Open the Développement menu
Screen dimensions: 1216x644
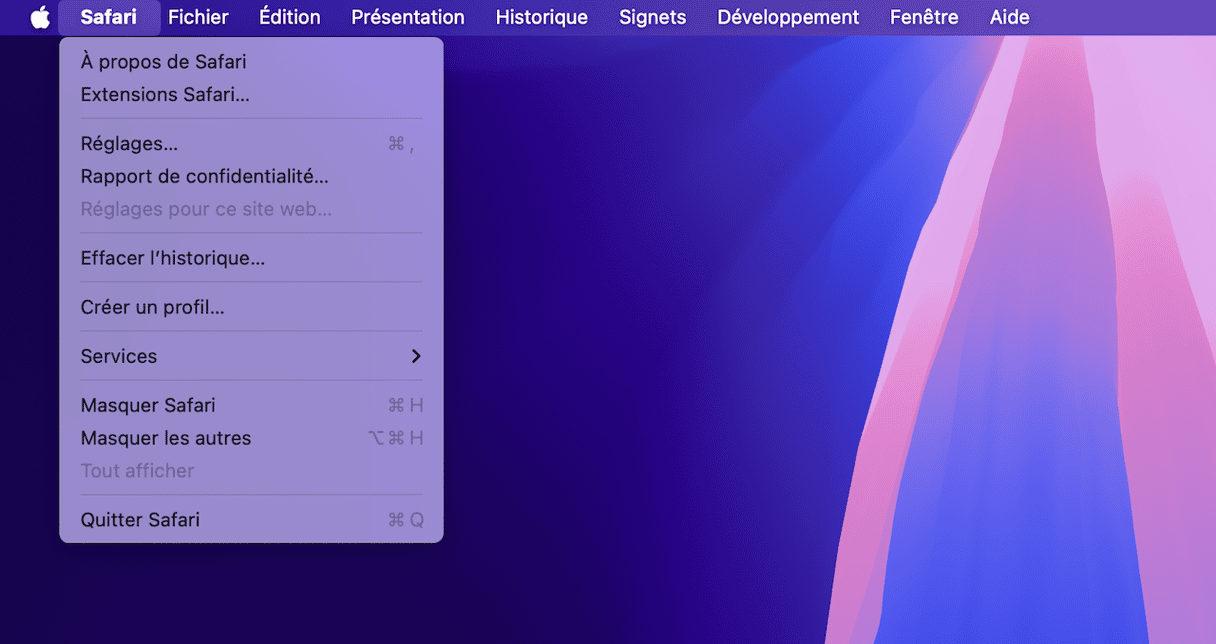788,17
